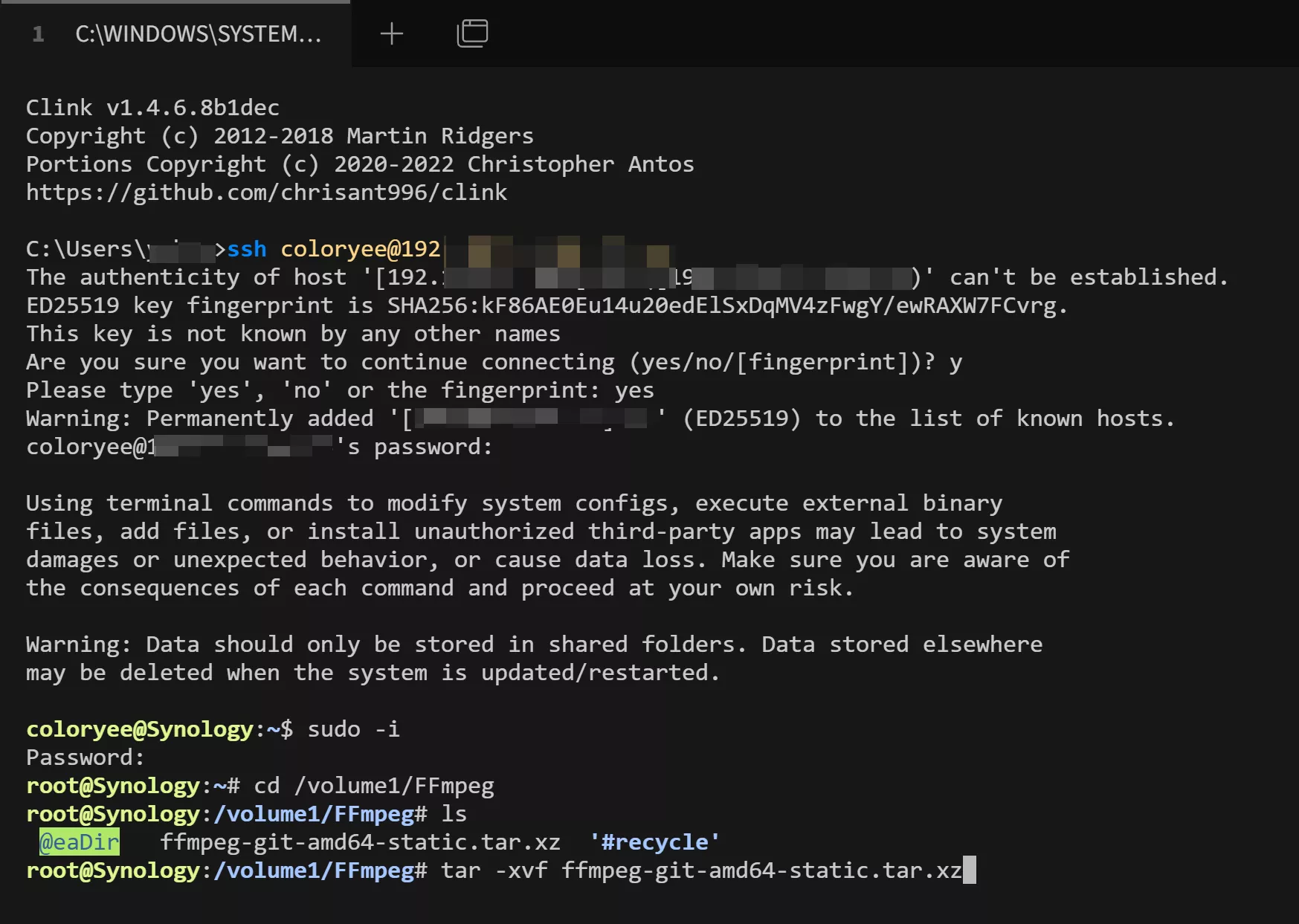Viewport: 1299px width, 924px height.
Task: Open the https://github.com/chrisant996/clink link
Action: [266, 193]
